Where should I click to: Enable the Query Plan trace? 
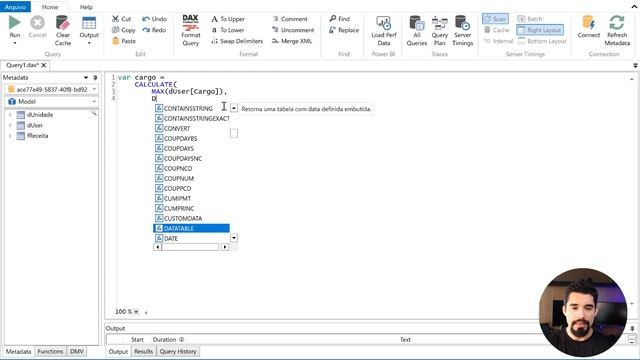[x=440, y=31]
